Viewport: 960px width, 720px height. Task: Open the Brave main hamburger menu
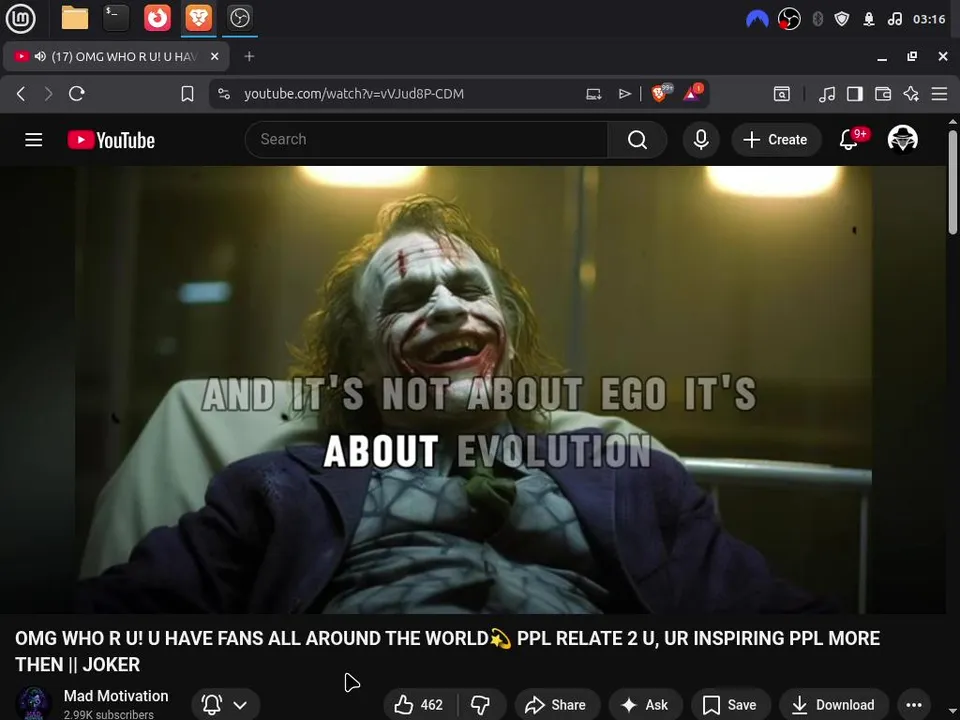[x=939, y=94]
